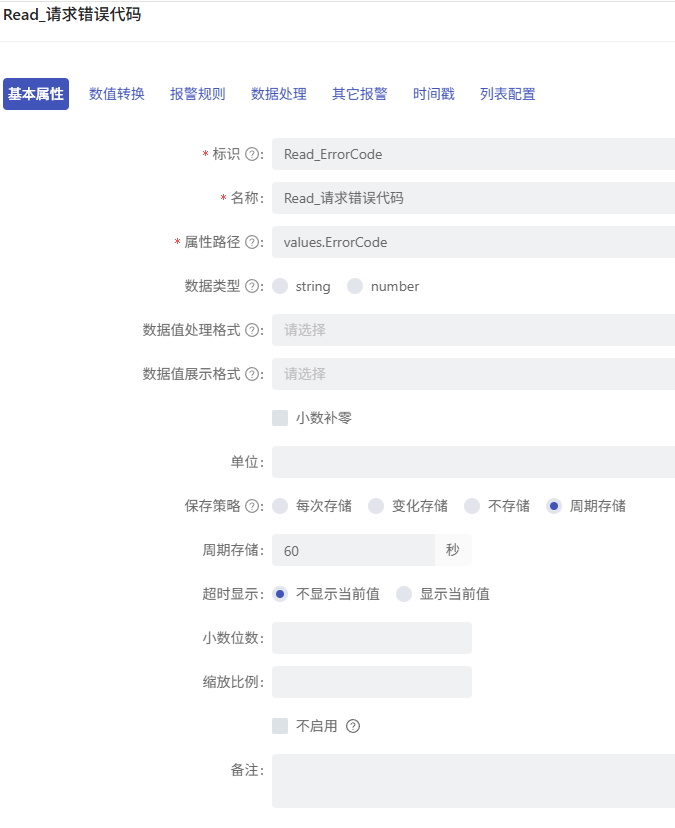
Task: Open help icon beside 数据值展示格式 label
Action: [252, 374]
